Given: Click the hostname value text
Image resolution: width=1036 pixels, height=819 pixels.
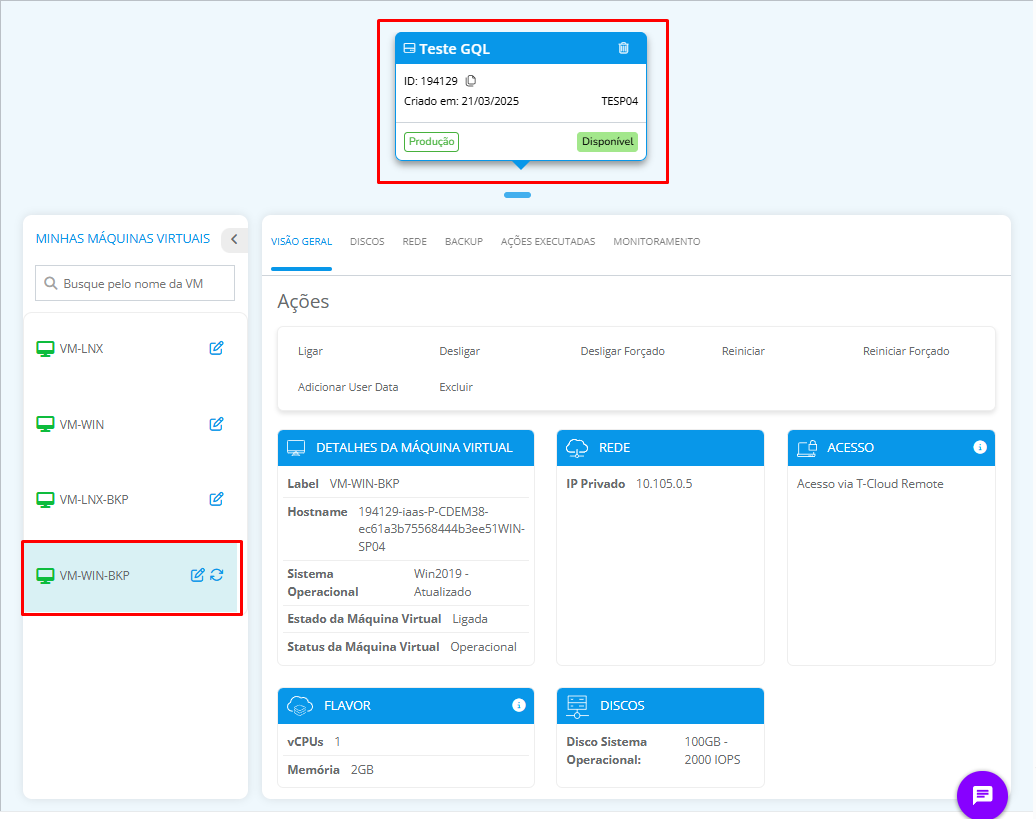Looking at the screenshot, I should (441, 529).
